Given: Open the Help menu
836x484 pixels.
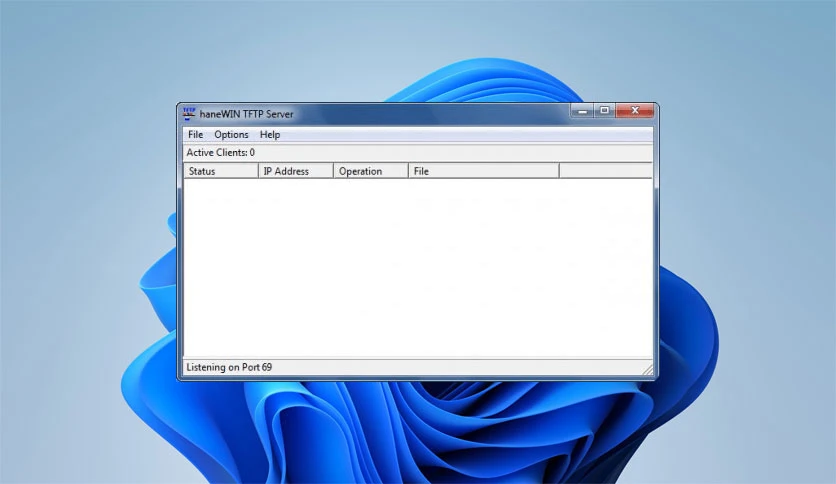Looking at the screenshot, I should click(x=270, y=135).
